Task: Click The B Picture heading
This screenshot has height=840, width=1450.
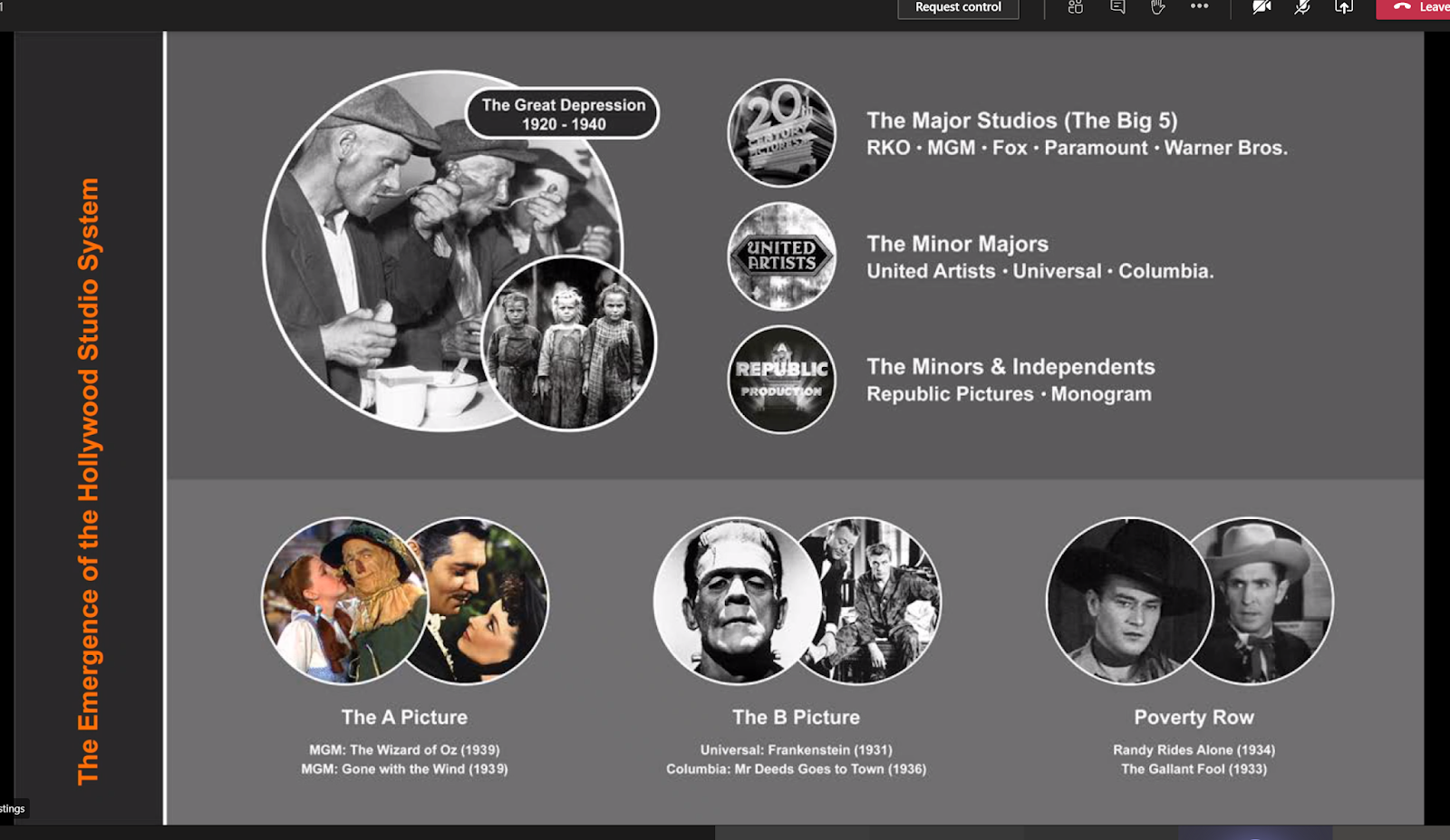Action: 796,717
